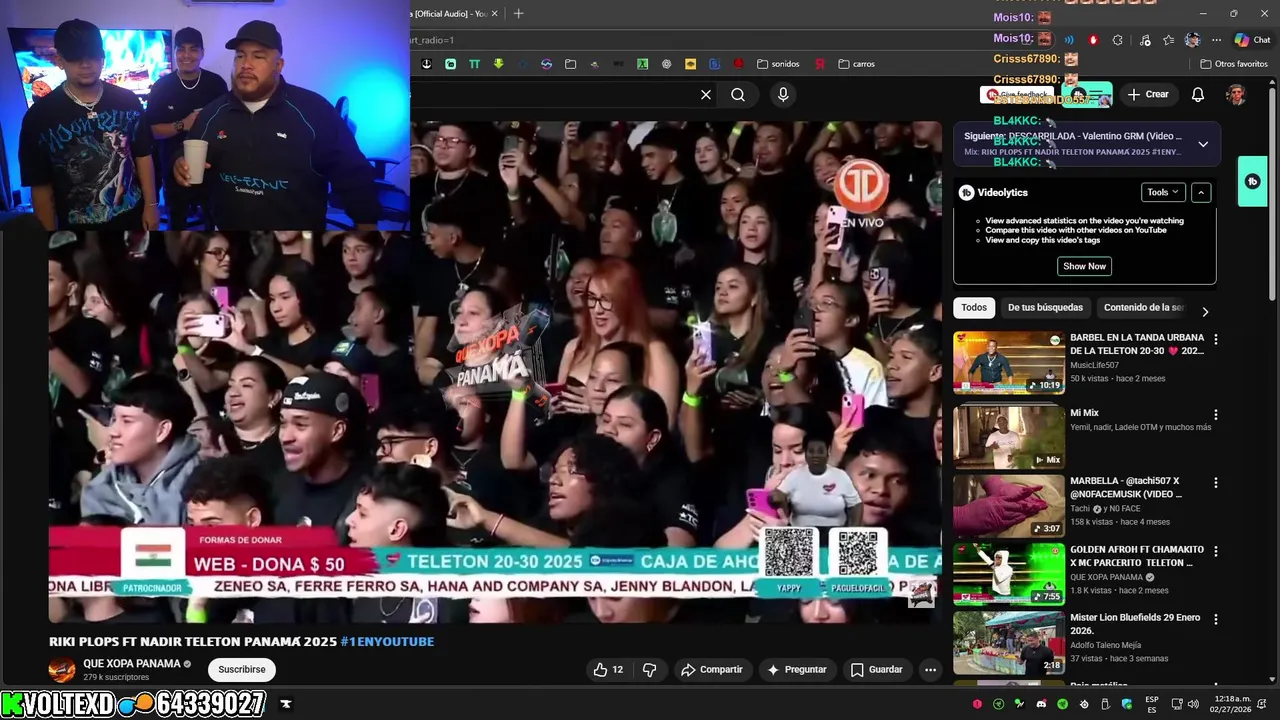Open options for Mister Lion Bluefields video

1216,619
